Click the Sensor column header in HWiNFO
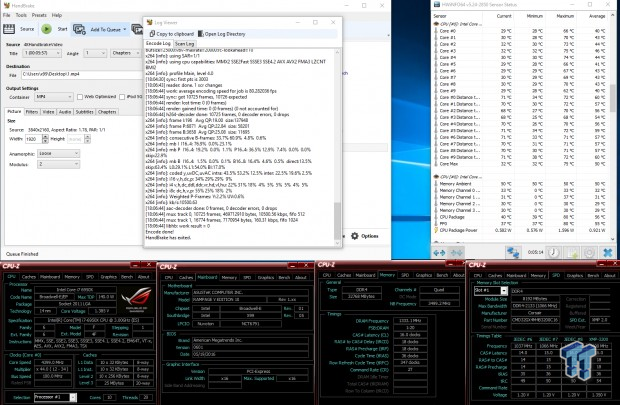The width and height of the screenshot is (620, 405). coord(440,16)
